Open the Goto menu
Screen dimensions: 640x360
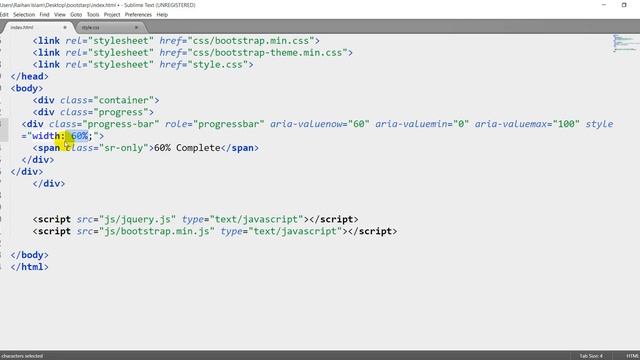tap(76, 14)
